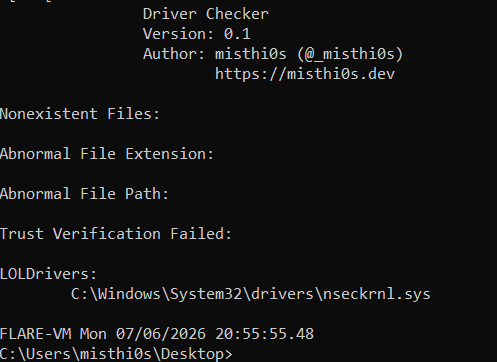The image size is (497, 362).
Task: Click the FLARE-VM hostname text
Action: tap(36, 334)
